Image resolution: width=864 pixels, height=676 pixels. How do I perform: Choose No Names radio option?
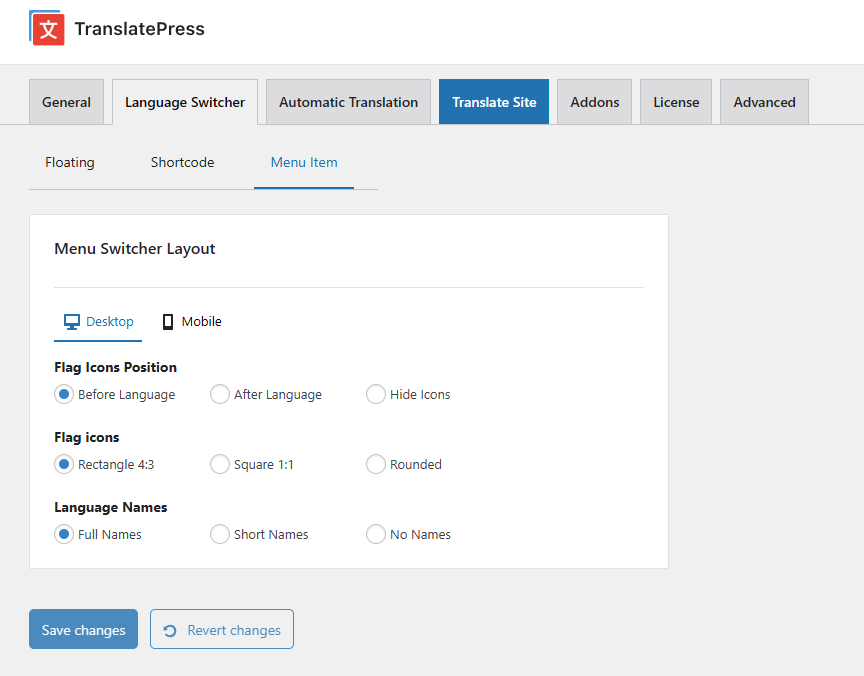(376, 534)
